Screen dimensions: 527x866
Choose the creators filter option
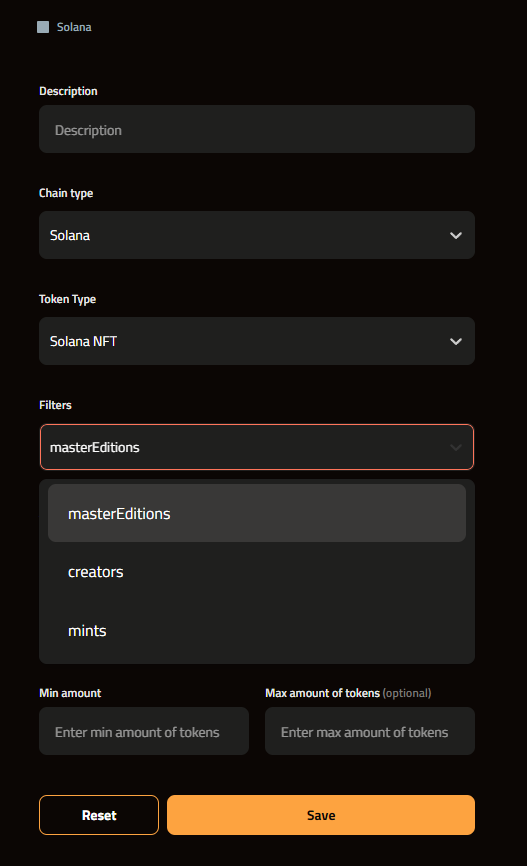[257, 572]
